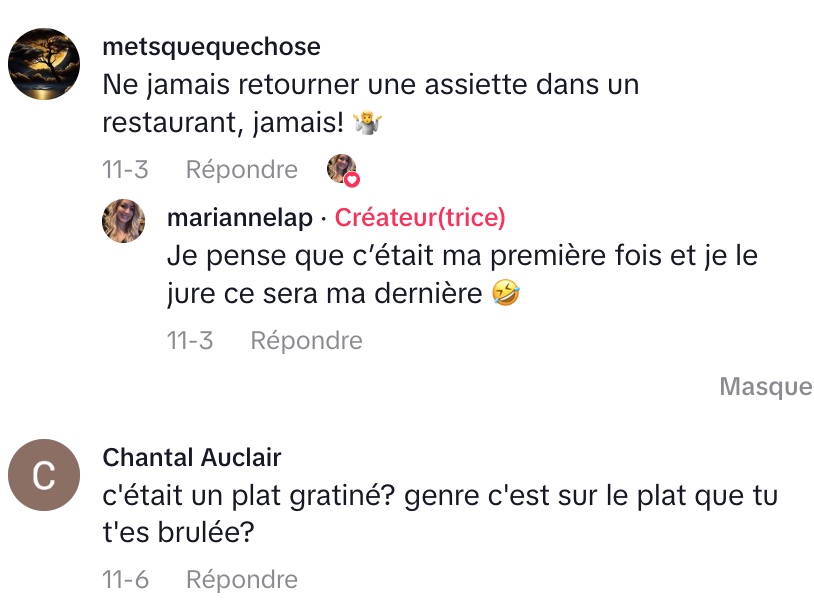Click the 11-6 date under Chantal's comment
Screen dimensions: 814x606
click(x=125, y=579)
